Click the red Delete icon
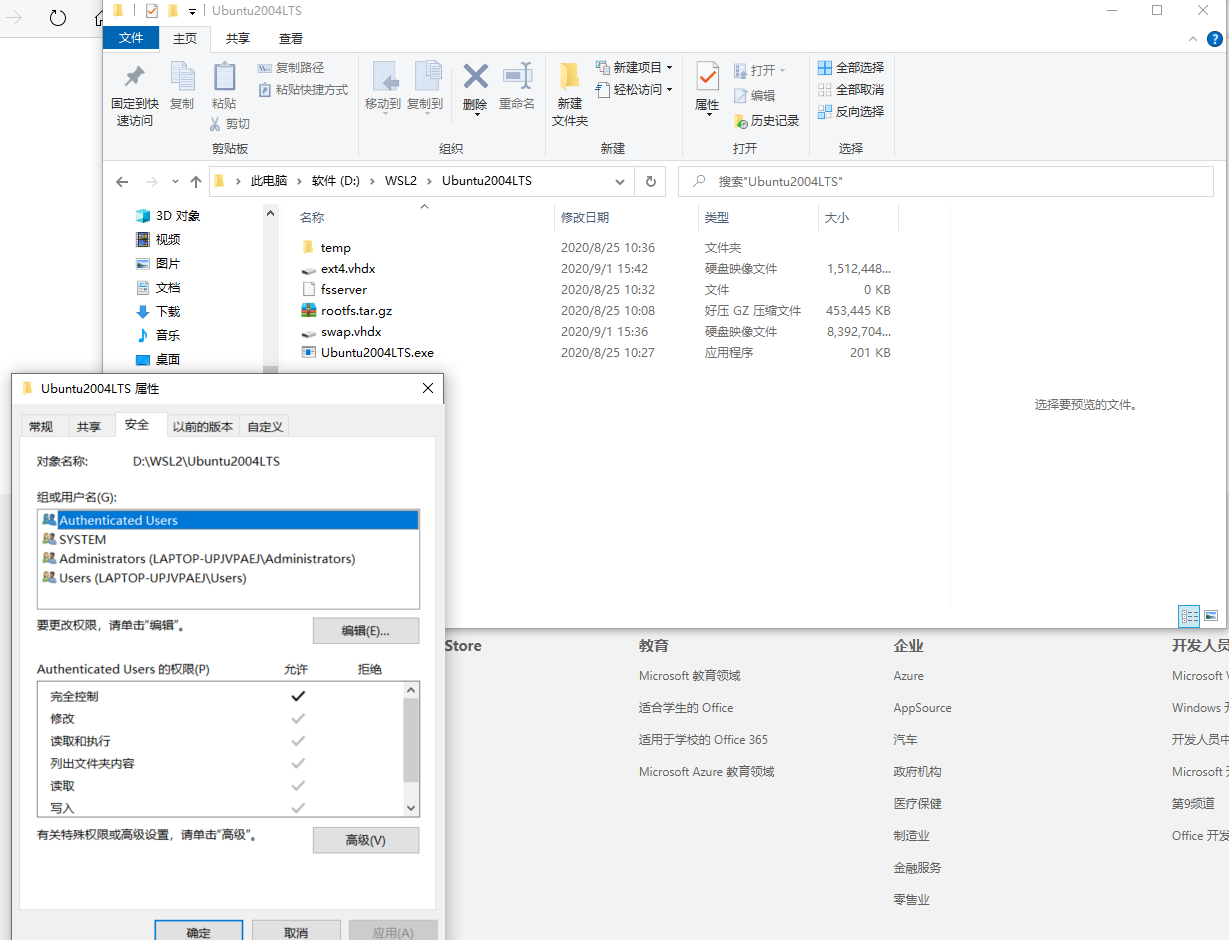Screen dimensions: 1229x940 click(475, 88)
